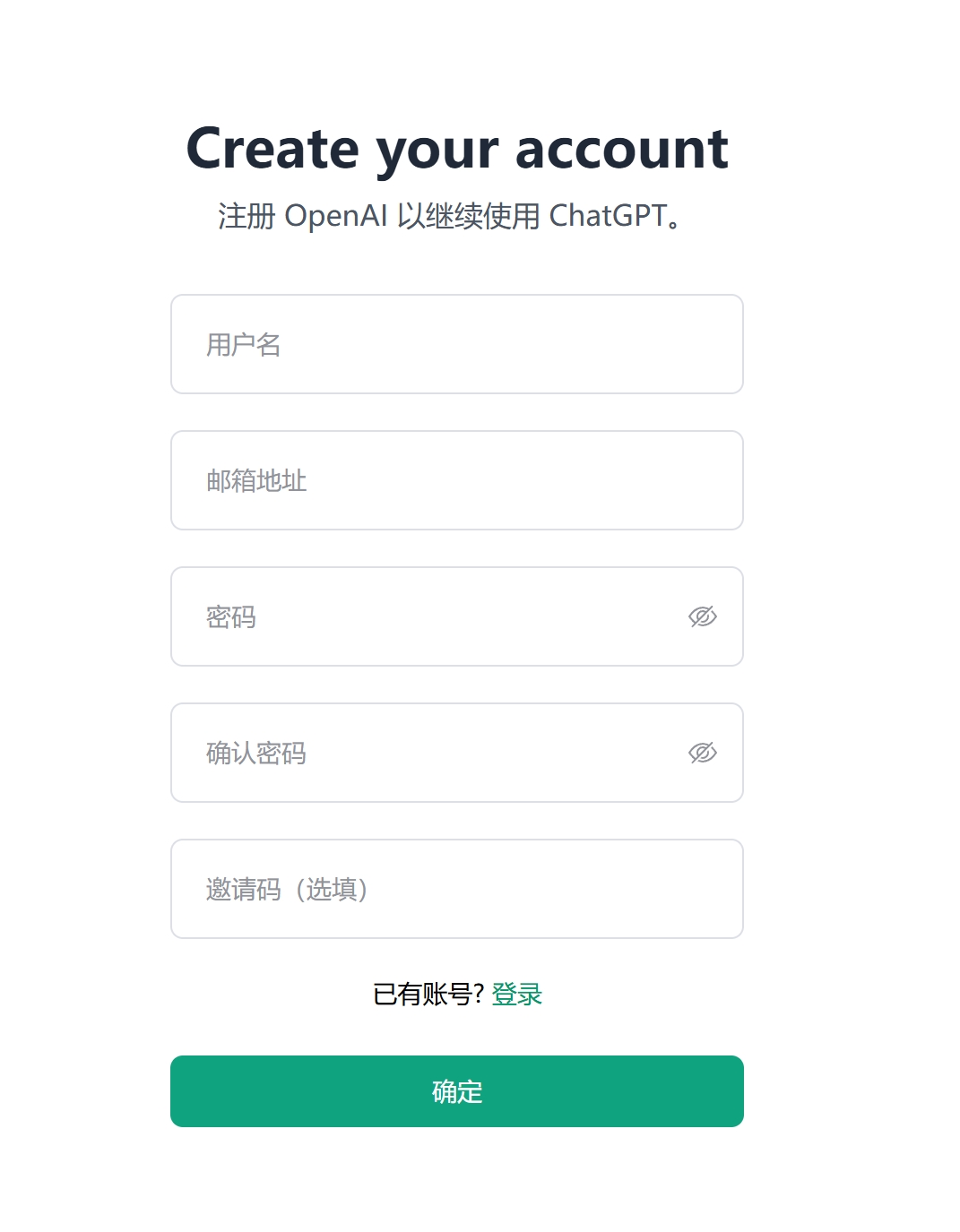Focus the 密码 password field
Image resolution: width=960 pixels, height=1232 pixels.
point(403,616)
